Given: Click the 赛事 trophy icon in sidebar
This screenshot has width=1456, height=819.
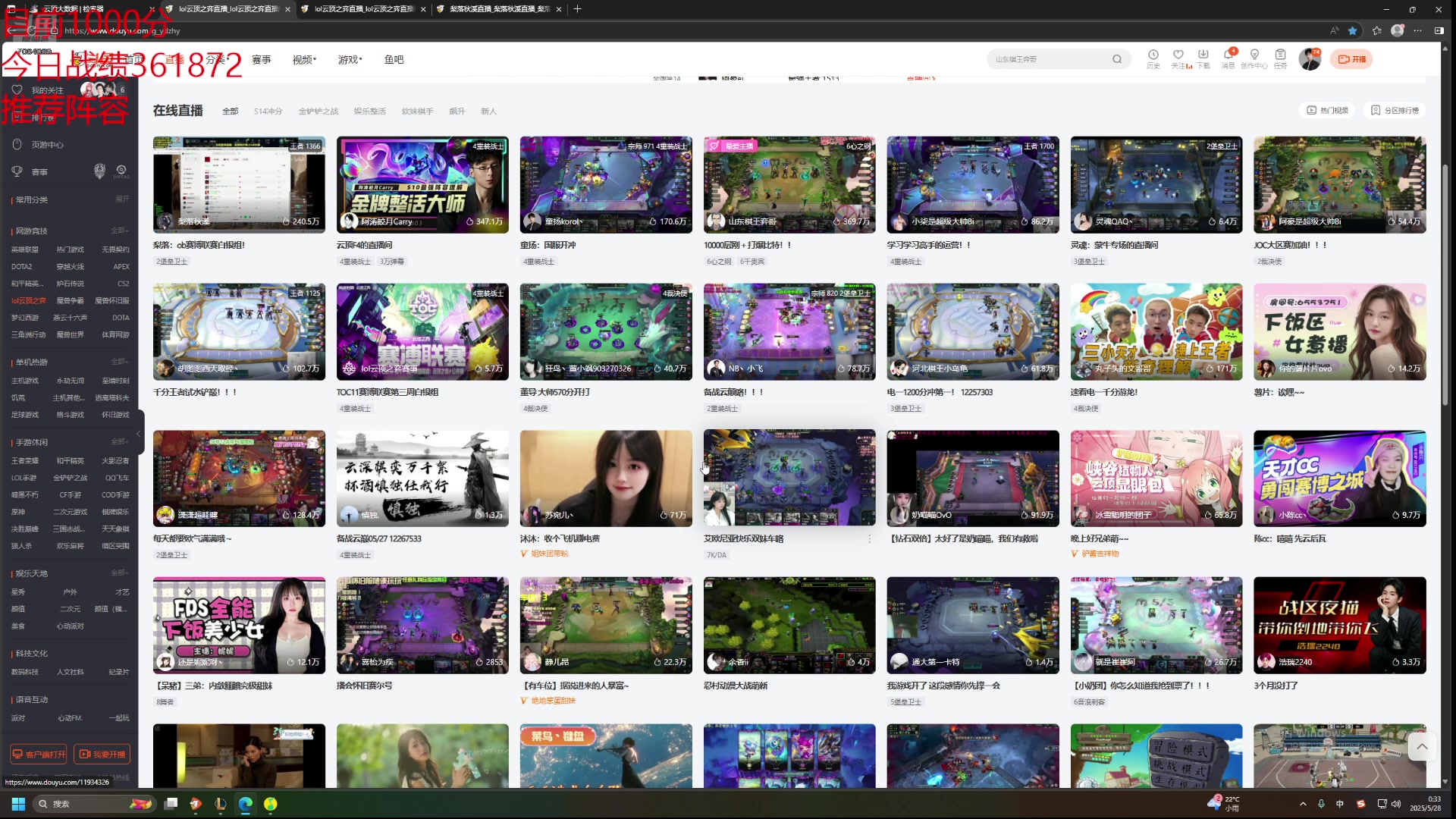Looking at the screenshot, I should pyautogui.click(x=17, y=171).
